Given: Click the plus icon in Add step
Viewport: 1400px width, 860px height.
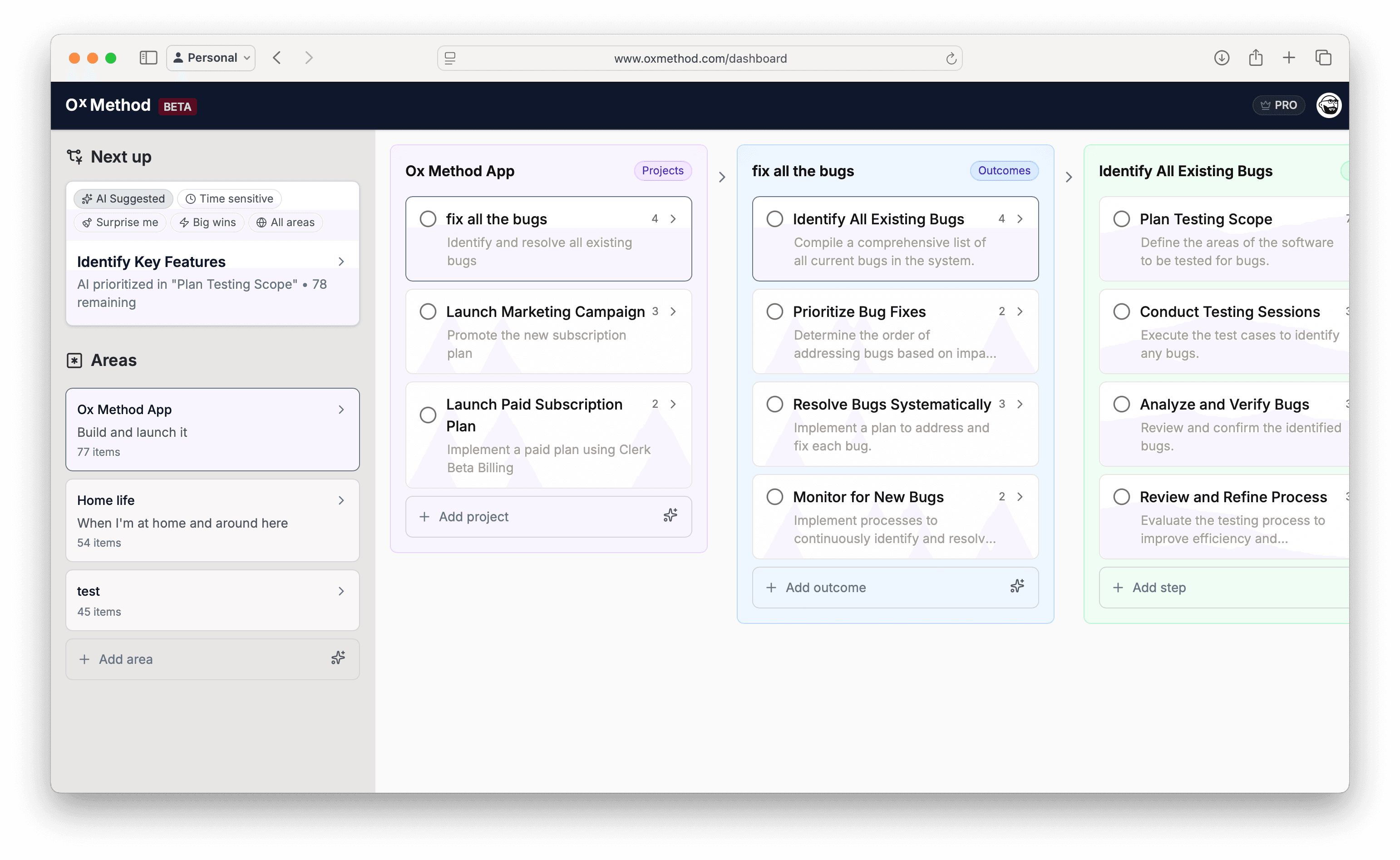Looking at the screenshot, I should (1118, 588).
